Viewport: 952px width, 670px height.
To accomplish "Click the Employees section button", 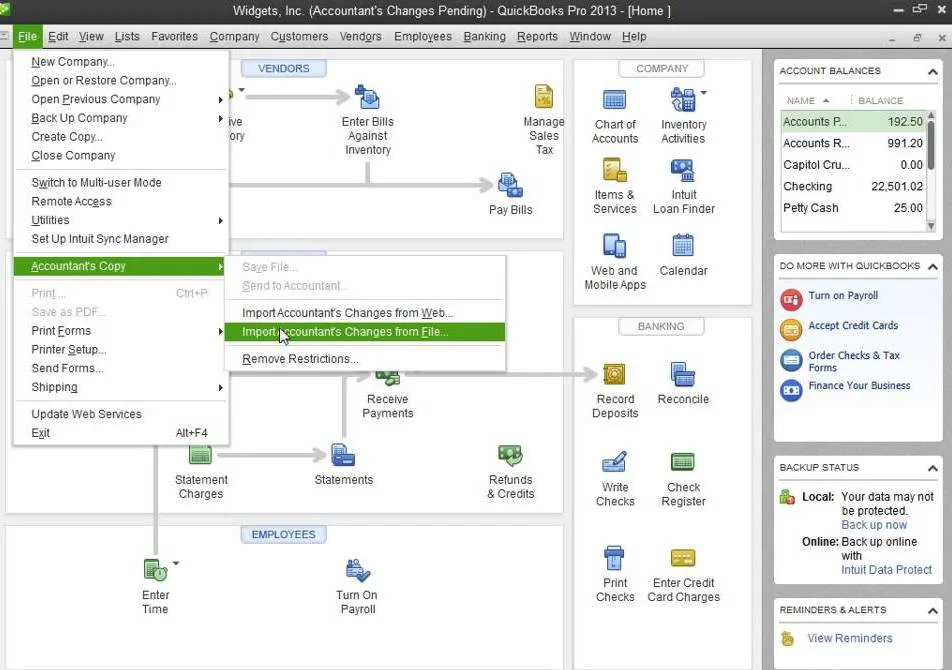I will (283, 535).
